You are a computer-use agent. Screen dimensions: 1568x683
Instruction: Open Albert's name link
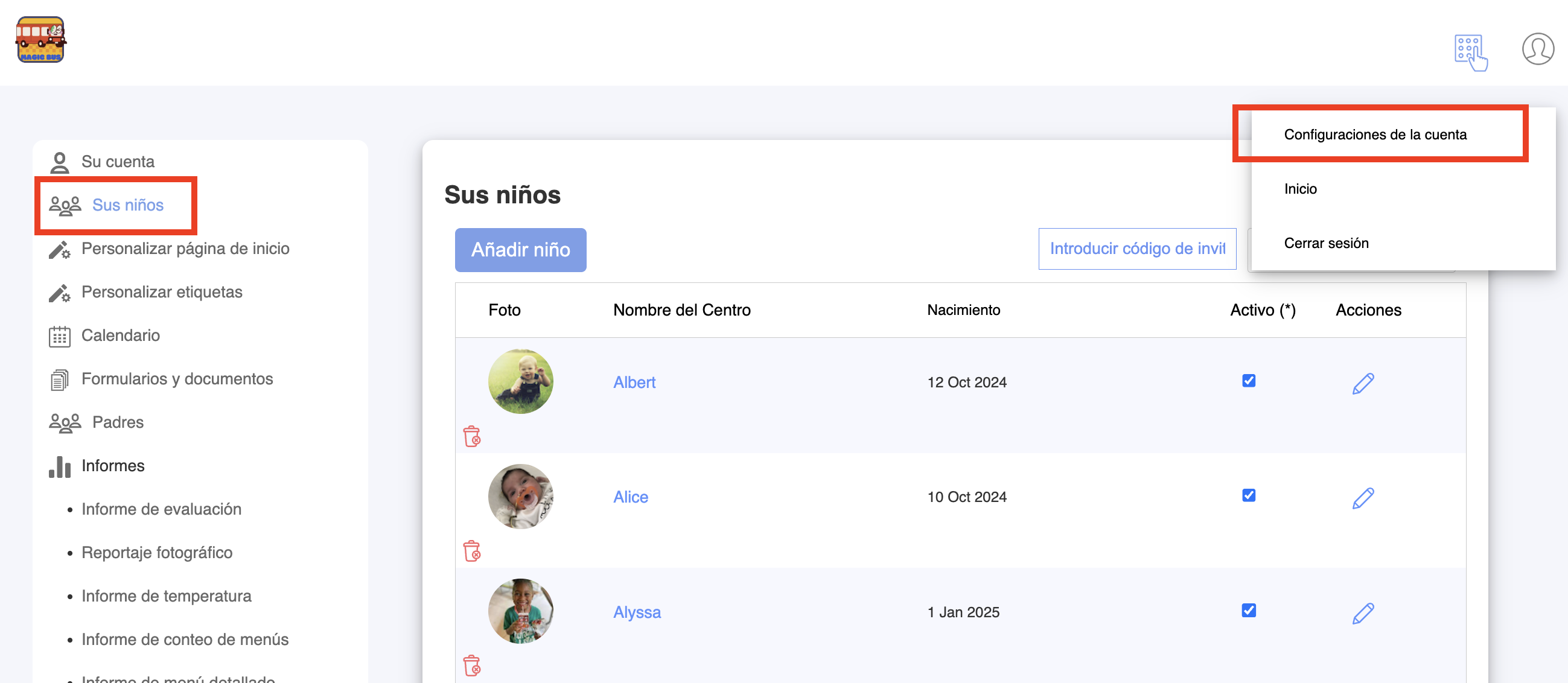(x=634, y=383)
